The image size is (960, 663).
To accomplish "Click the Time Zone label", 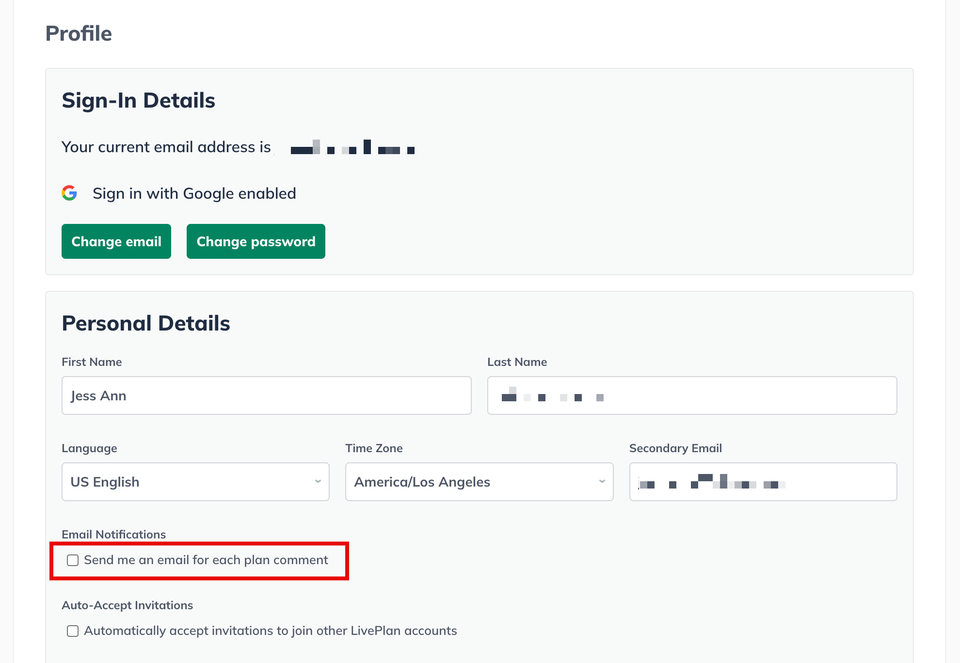I will (x=374, y=448).
